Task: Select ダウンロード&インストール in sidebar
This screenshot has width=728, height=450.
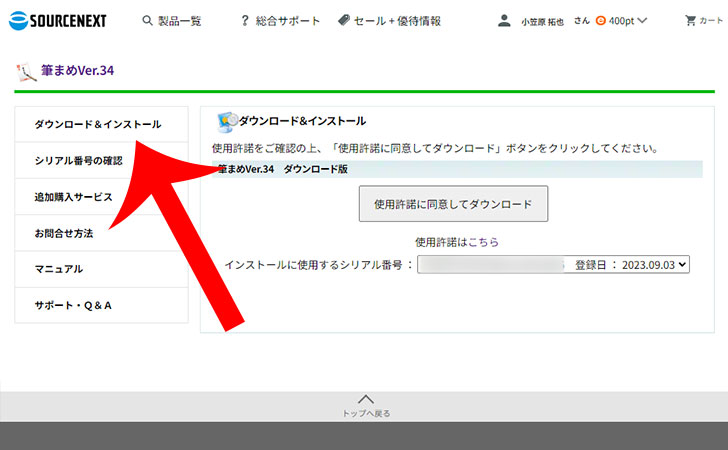Action: [x=101, y=124]
